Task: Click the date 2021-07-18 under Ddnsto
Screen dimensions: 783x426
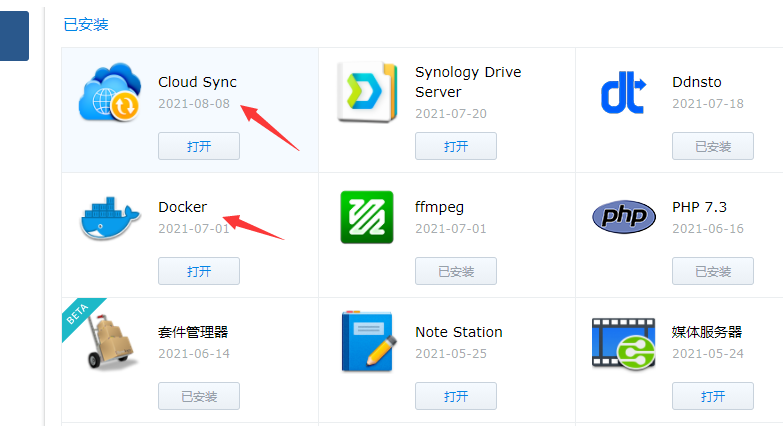Action: click(708, 103)
